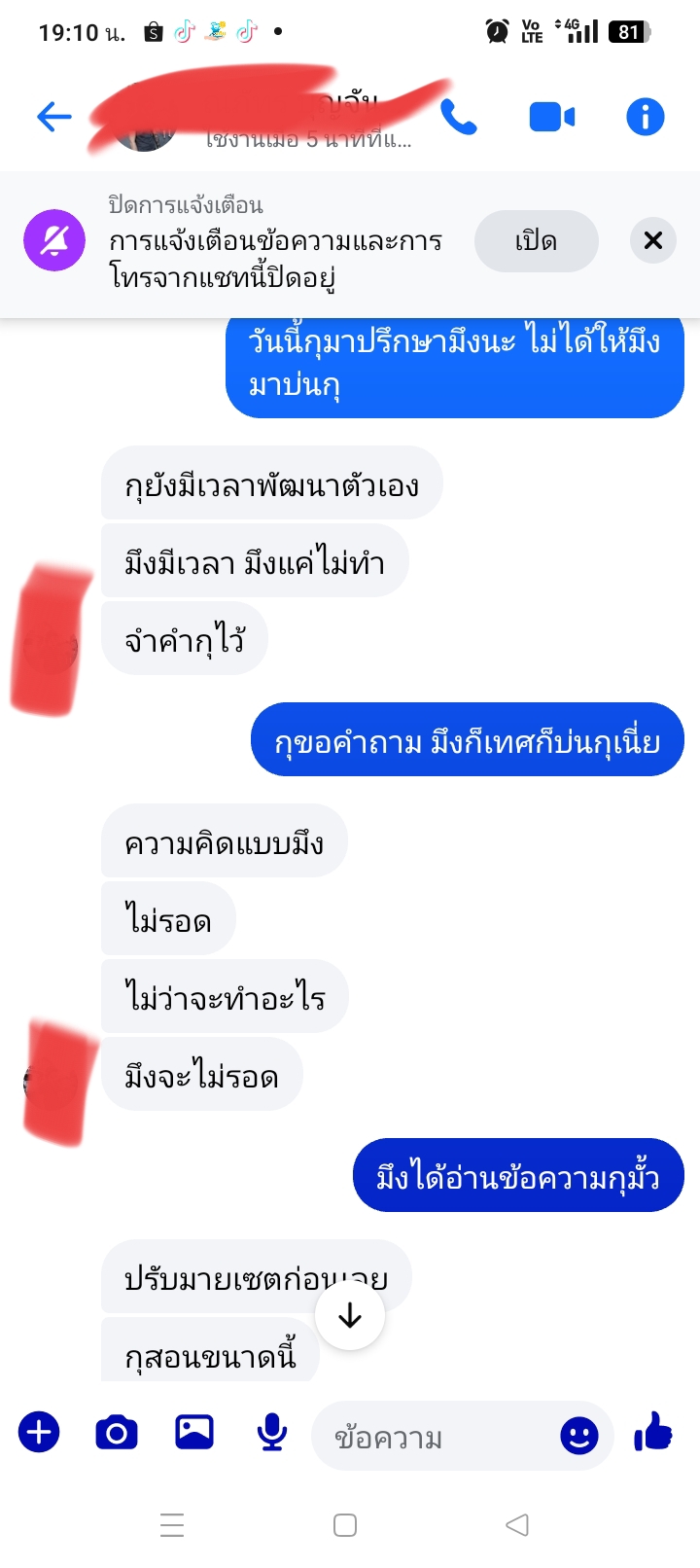700x1568 pixels.
Task: Send a thumbs-up like
Action: click(x=652, y=1432)
